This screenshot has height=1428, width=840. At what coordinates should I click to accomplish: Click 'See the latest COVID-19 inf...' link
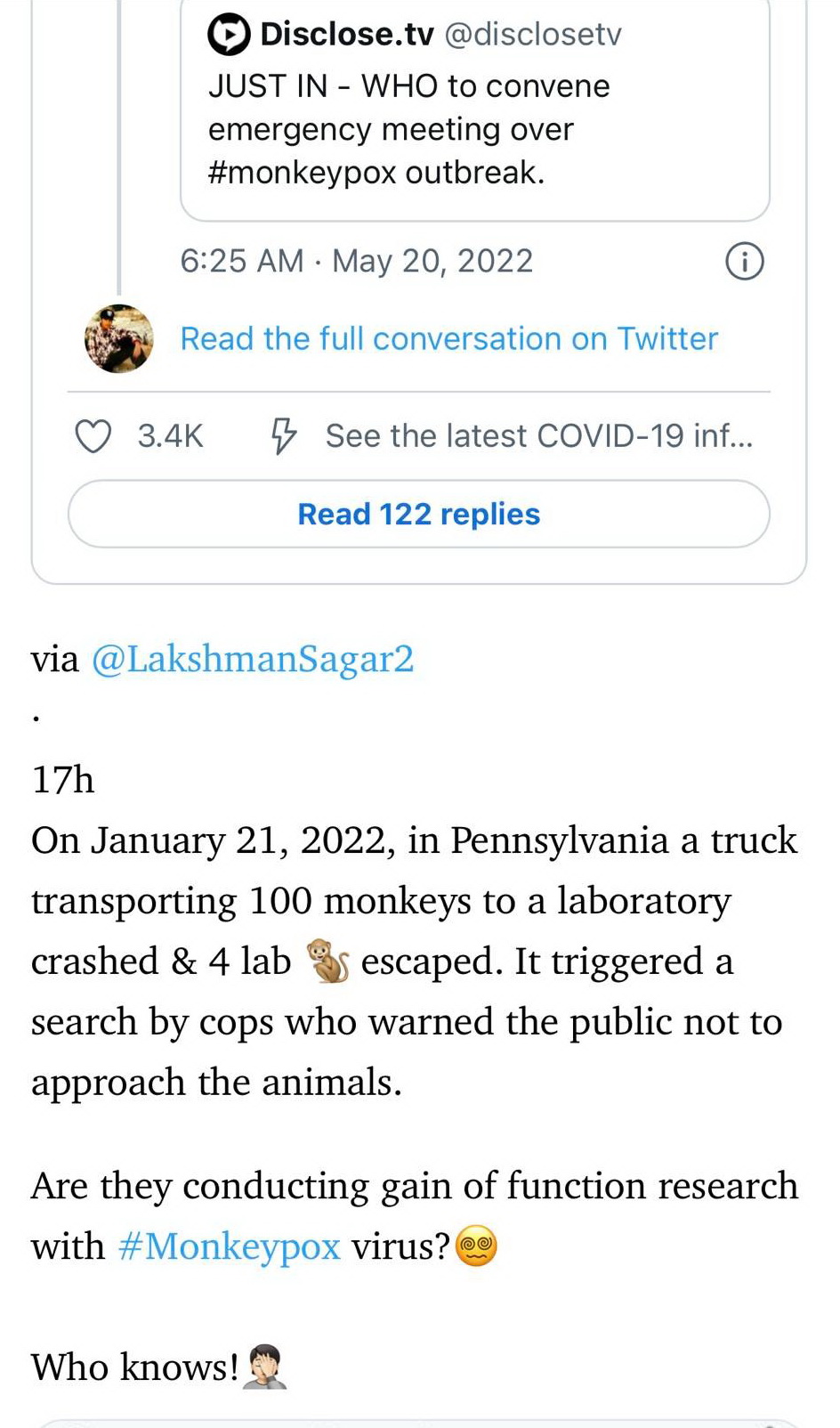pyautogui.click(x=538, y=436)
